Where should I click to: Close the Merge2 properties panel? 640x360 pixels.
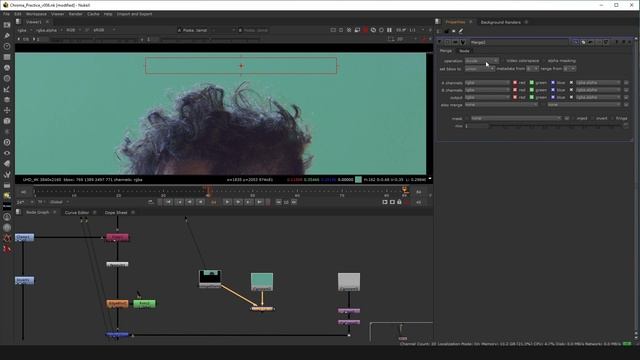[x=630, y=42]
